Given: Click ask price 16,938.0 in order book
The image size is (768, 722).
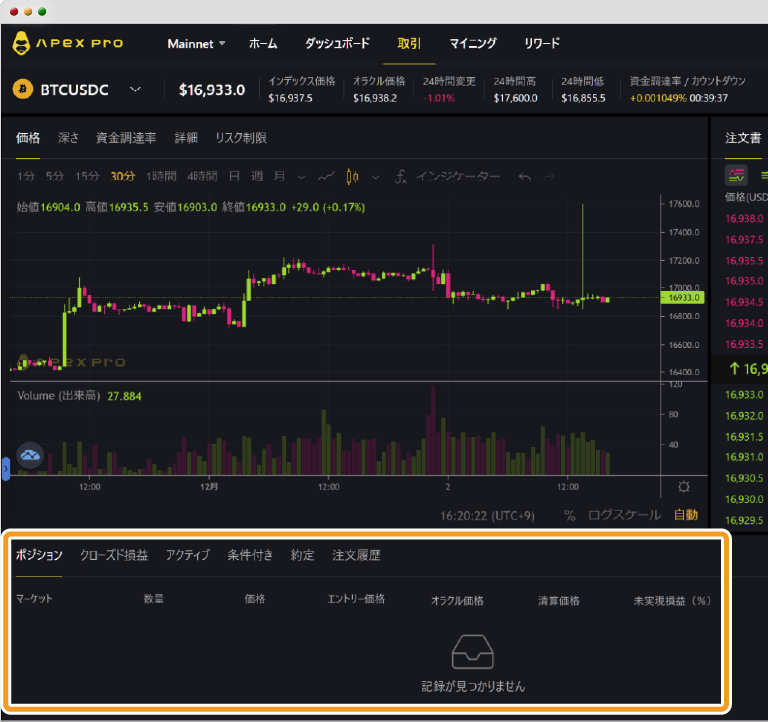Looking at the screenshot, I should click(x=744, y=218).
